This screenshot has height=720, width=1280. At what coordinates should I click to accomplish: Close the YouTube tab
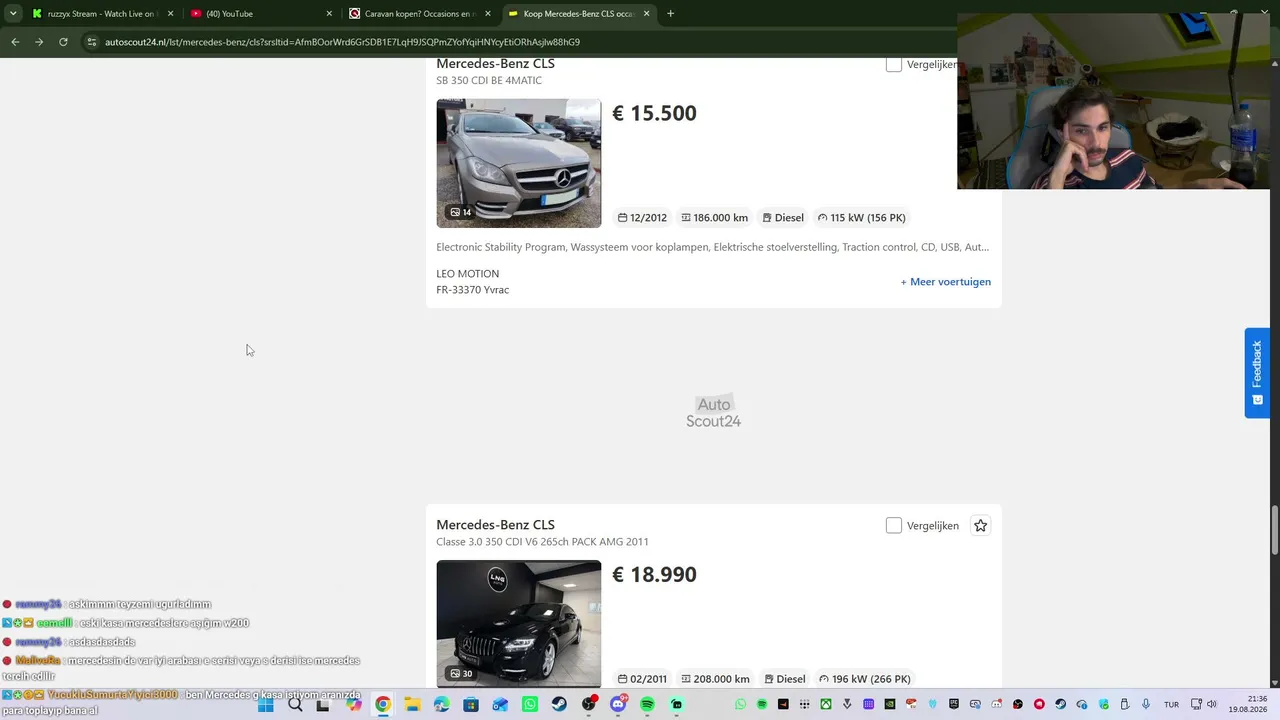pos(329,14)
